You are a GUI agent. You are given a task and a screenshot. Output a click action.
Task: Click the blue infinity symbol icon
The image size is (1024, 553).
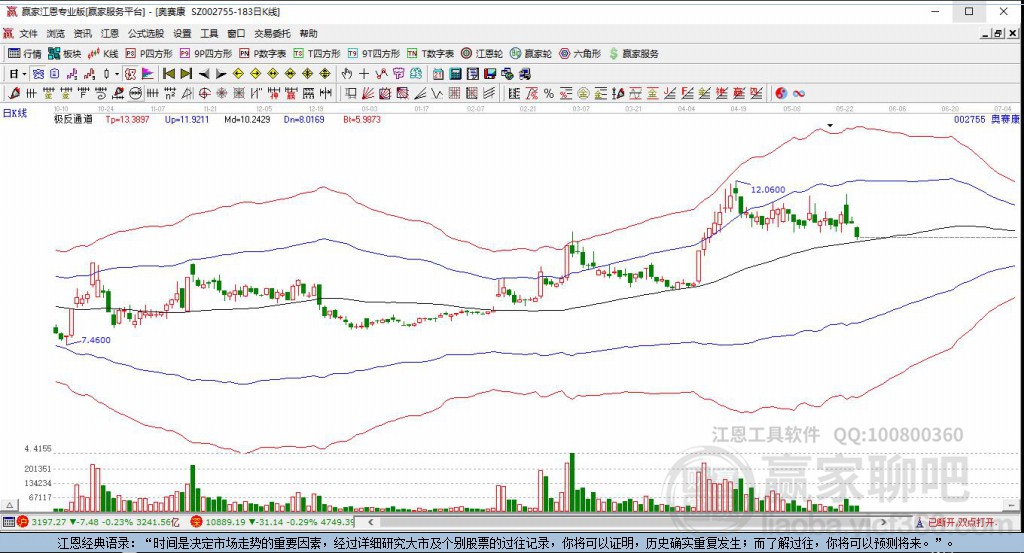pyautogui.click(x=798, y=93)
